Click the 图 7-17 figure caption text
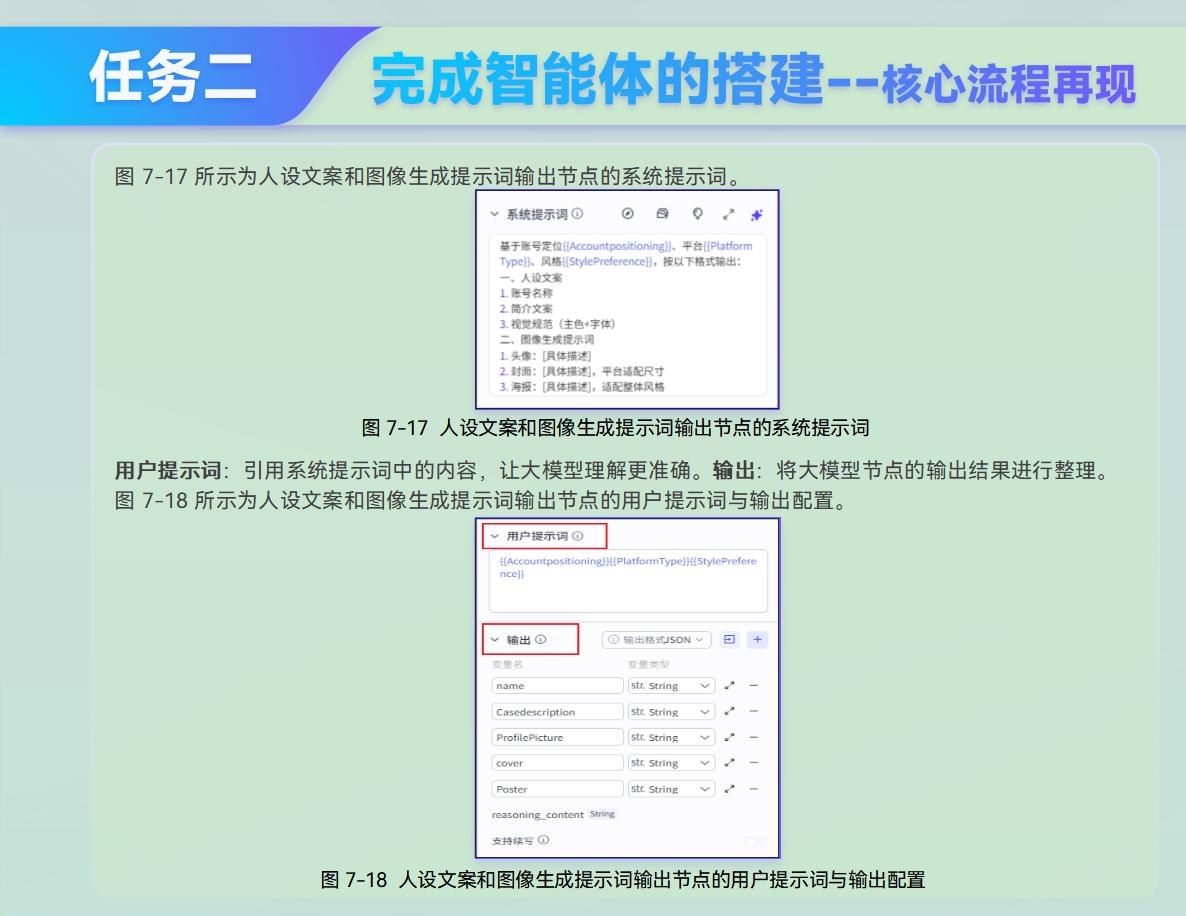The width and height of the screenshot is (1186, 916). (x=616, y=428)
